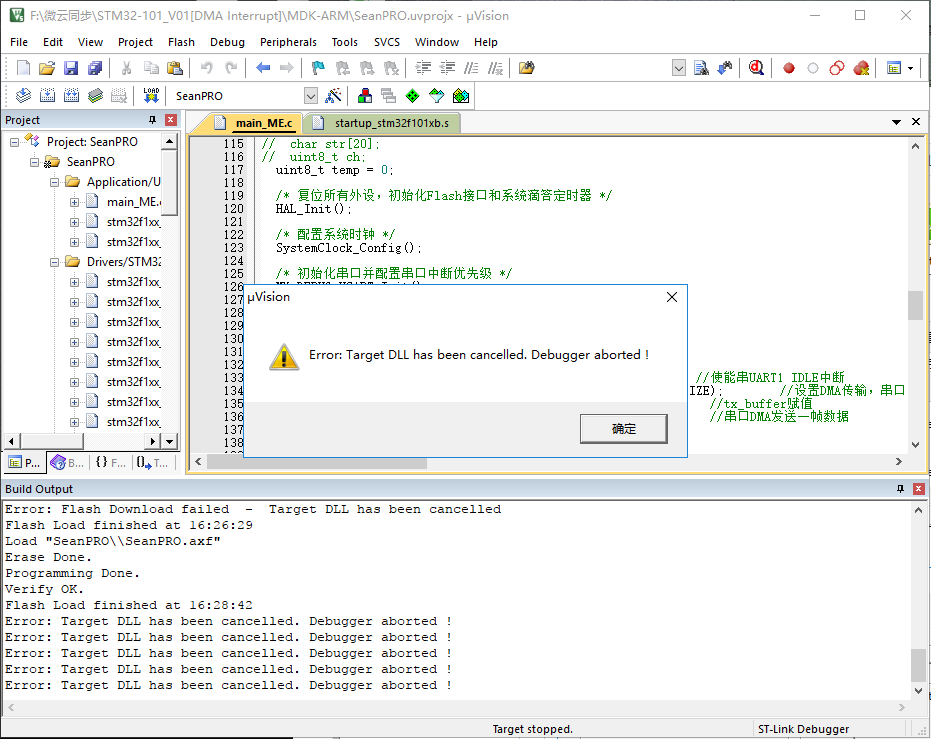The width and height of the screenshot is (931, 739).
Task: Open the Debug menu
Action: [x=227, y=42]
